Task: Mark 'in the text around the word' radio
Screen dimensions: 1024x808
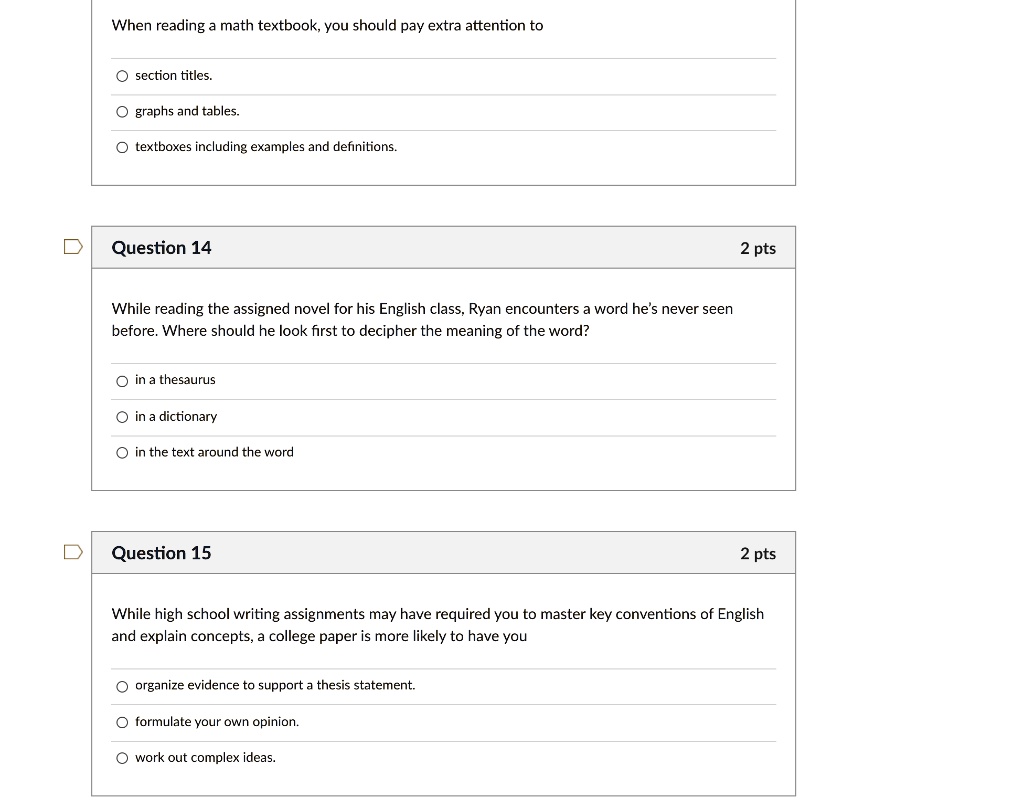Action: click(x=122, y=453)
